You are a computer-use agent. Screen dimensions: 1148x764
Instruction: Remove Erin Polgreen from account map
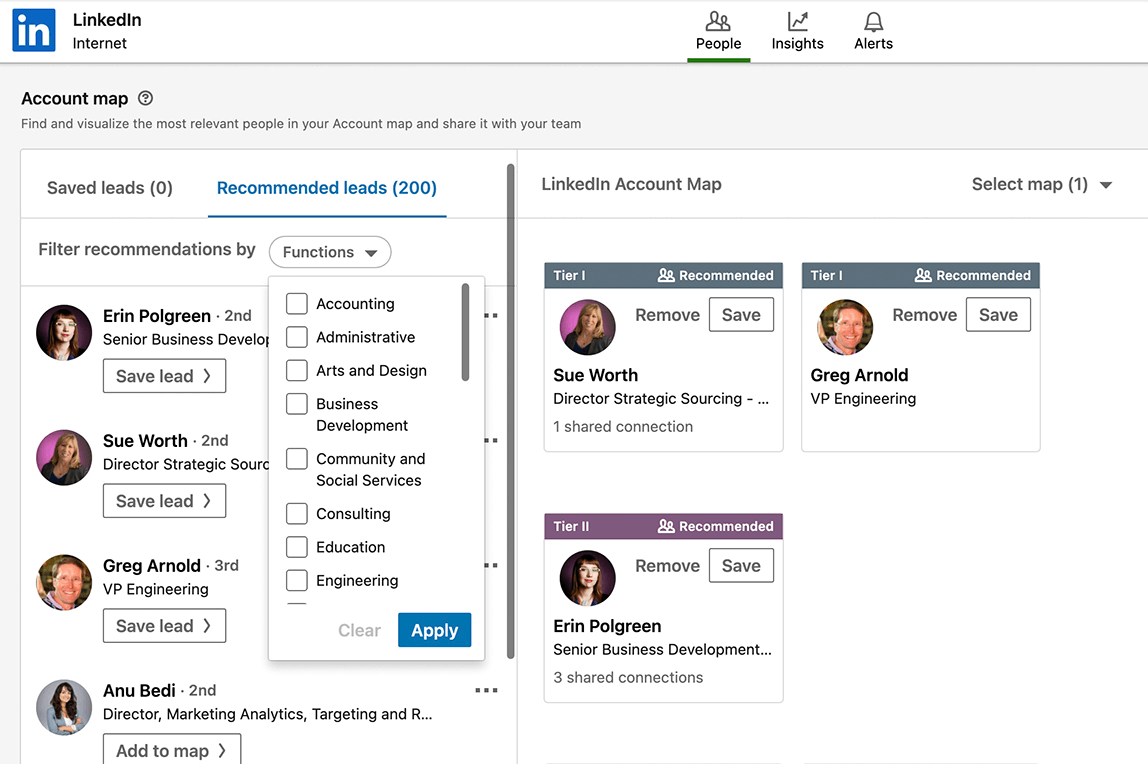coord(667,566)
